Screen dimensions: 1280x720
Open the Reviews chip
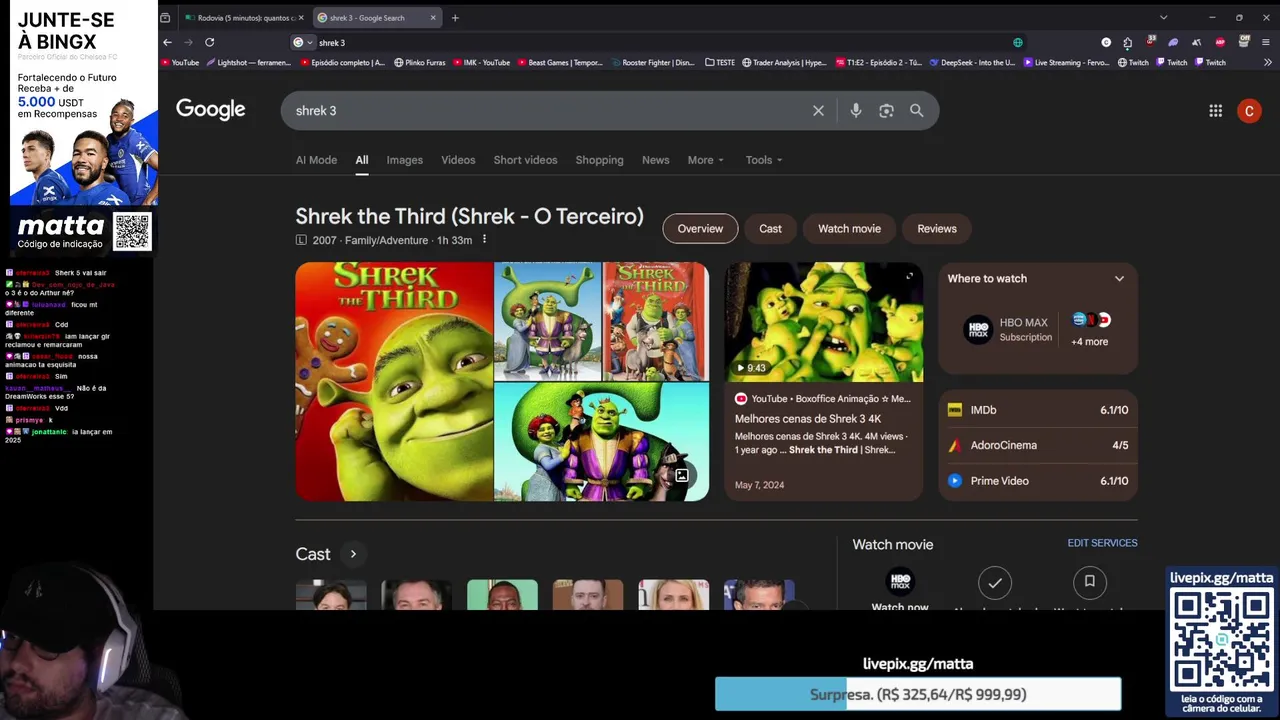click(937, 229)
